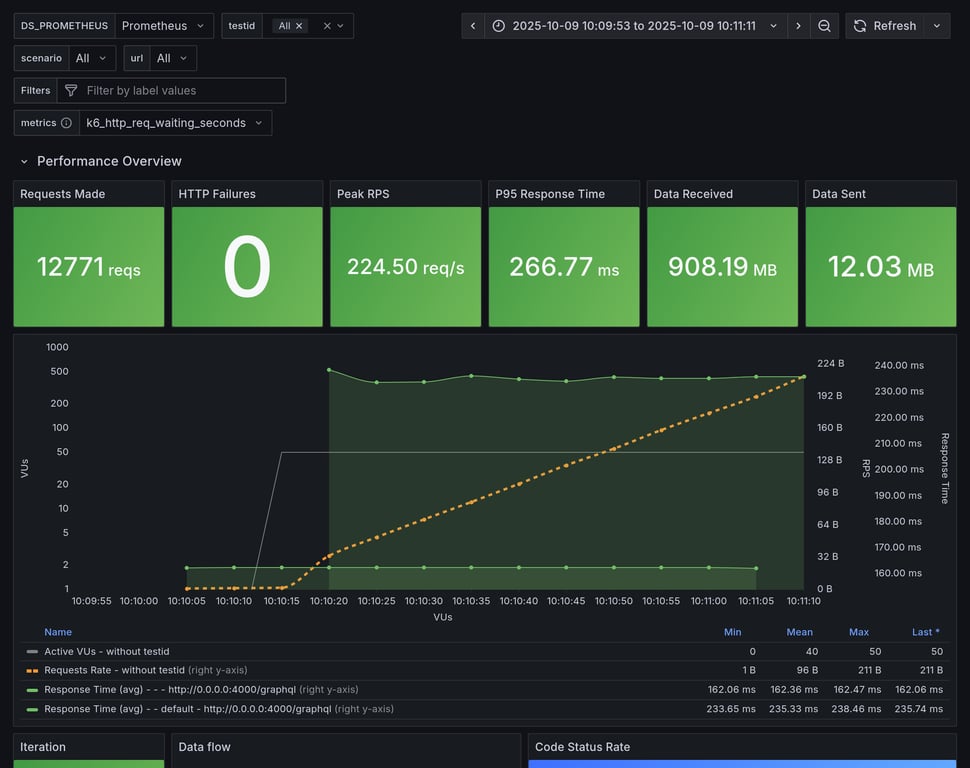
Task: Toggle Requests Rate series in legend
Action: pos(114,670)
